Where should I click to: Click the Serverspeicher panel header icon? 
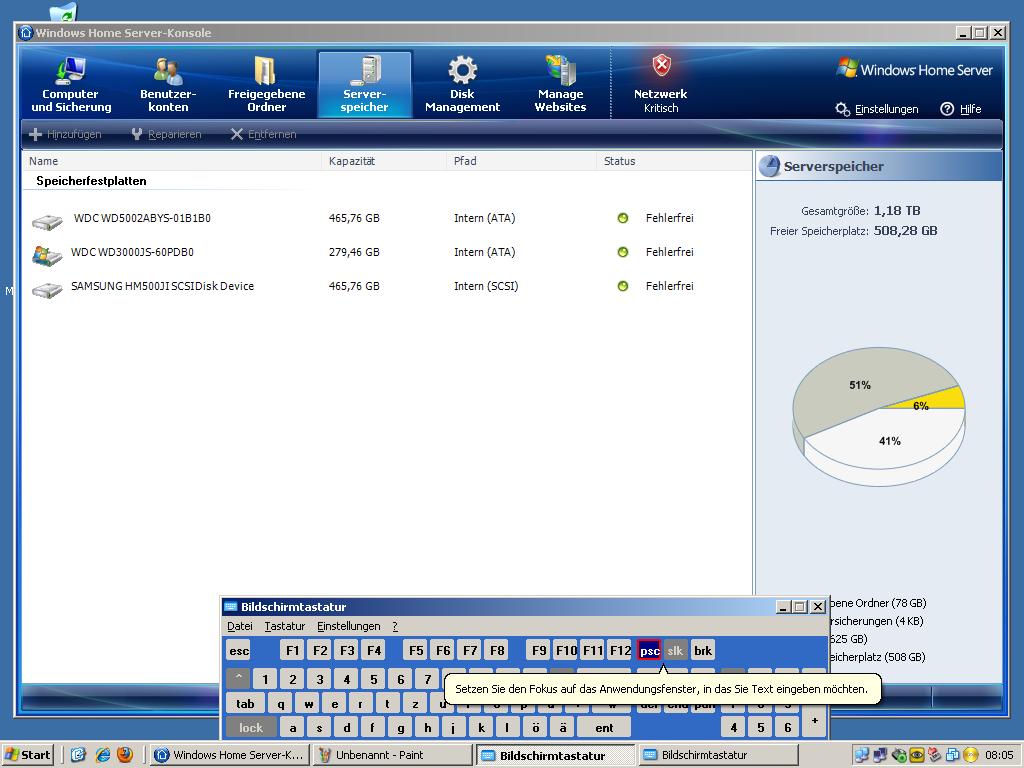pos(769,166)
